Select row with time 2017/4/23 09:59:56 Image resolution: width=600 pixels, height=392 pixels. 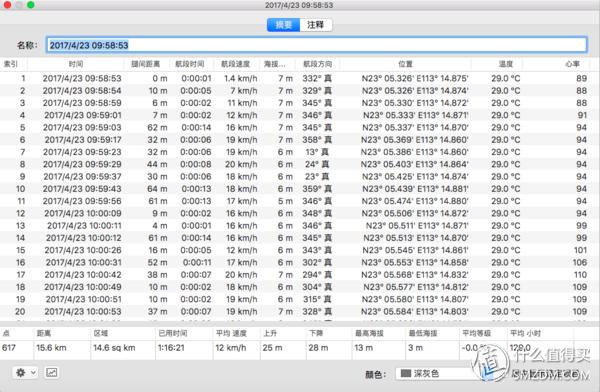click(300, 201)
